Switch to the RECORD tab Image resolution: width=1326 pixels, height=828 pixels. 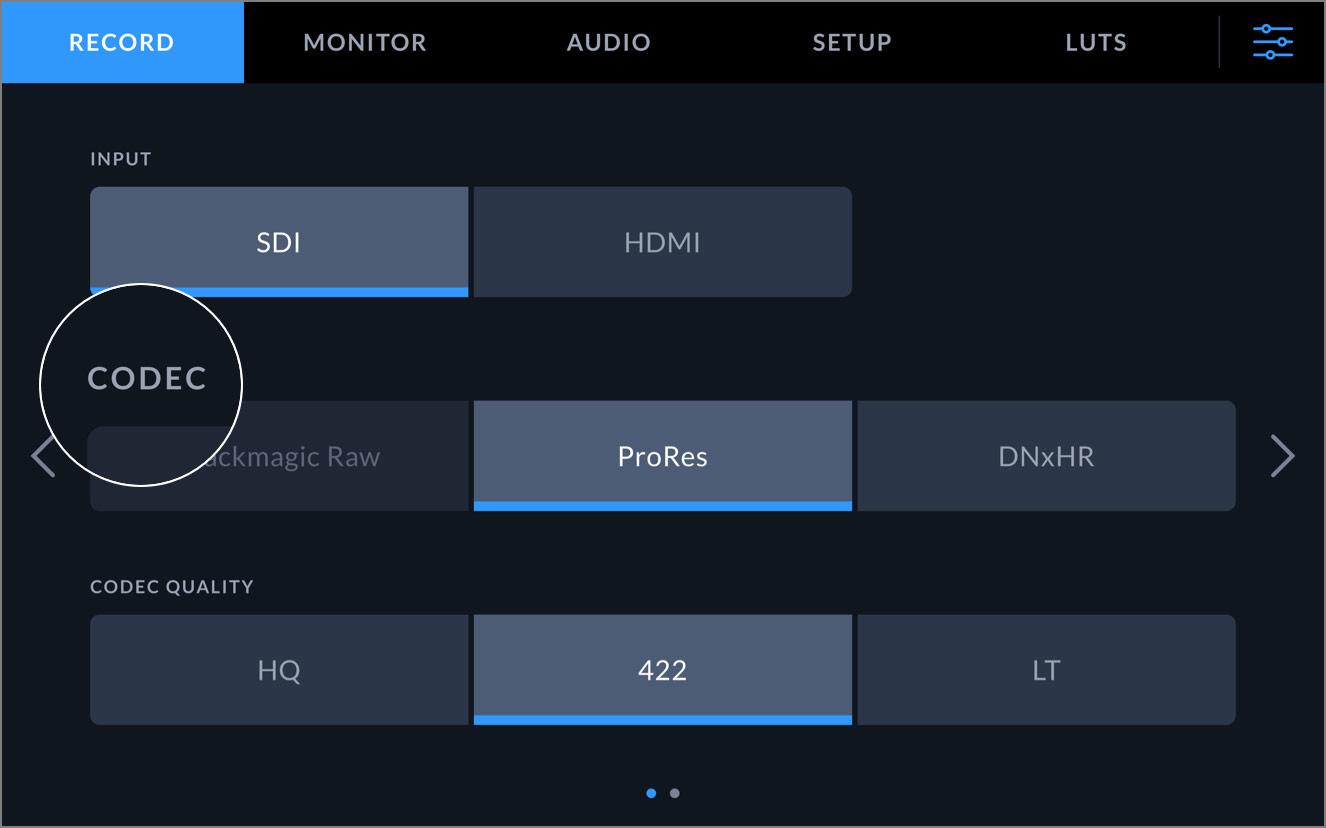(x=121, y=42)
